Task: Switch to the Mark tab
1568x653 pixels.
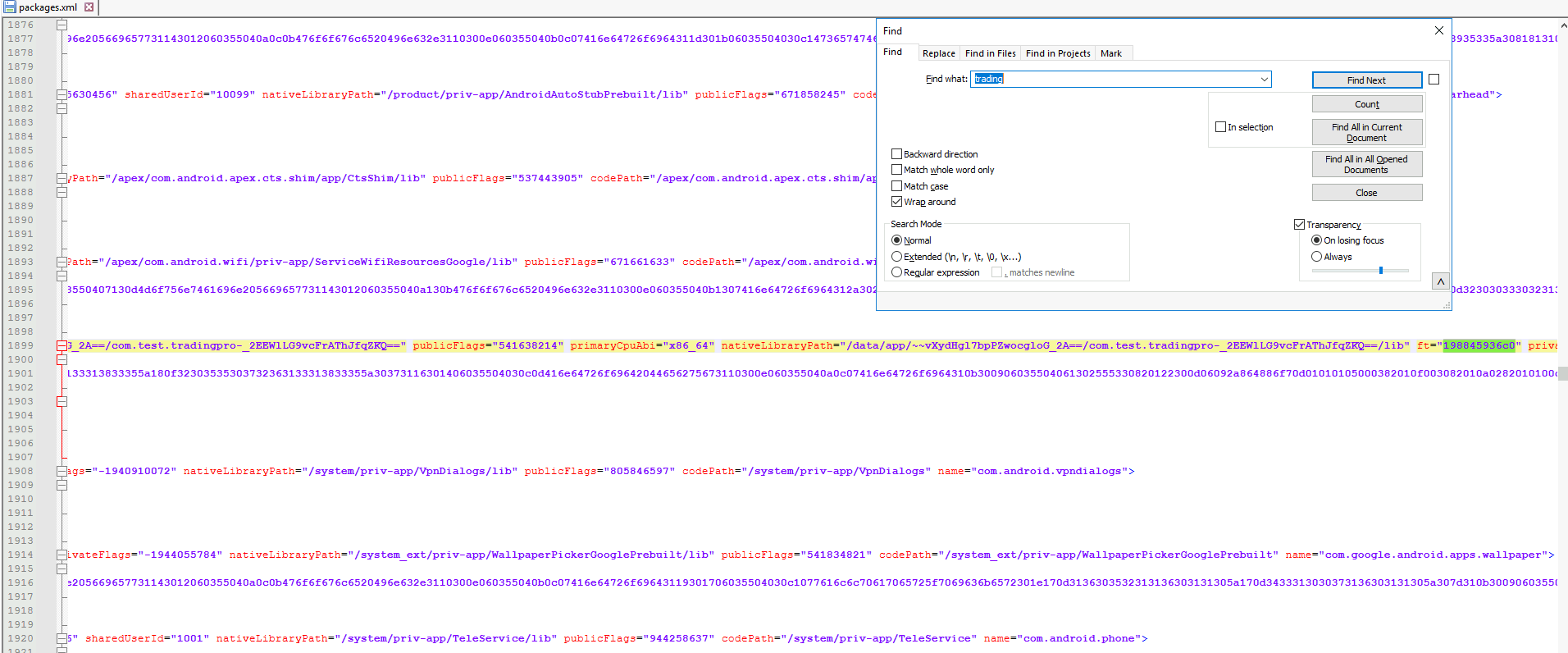Action: pyautogui.click(x=1111, y=53)
